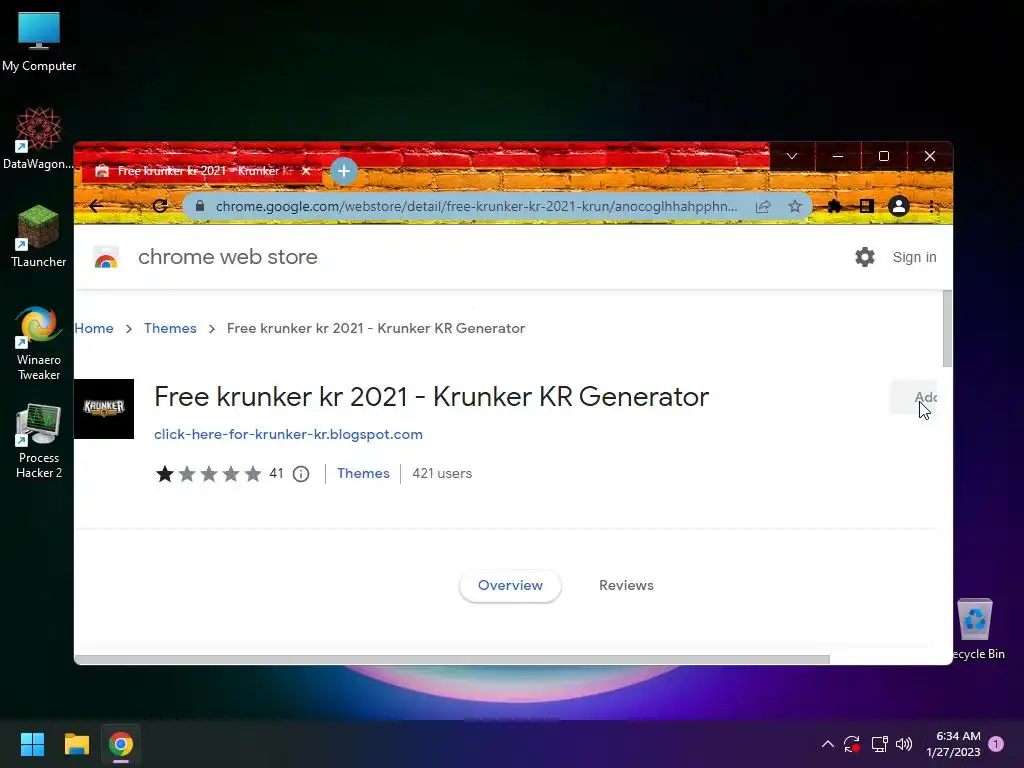This screenshot has width=1024, height=768.
Task: Open the network tray icon
Action: 879,744
